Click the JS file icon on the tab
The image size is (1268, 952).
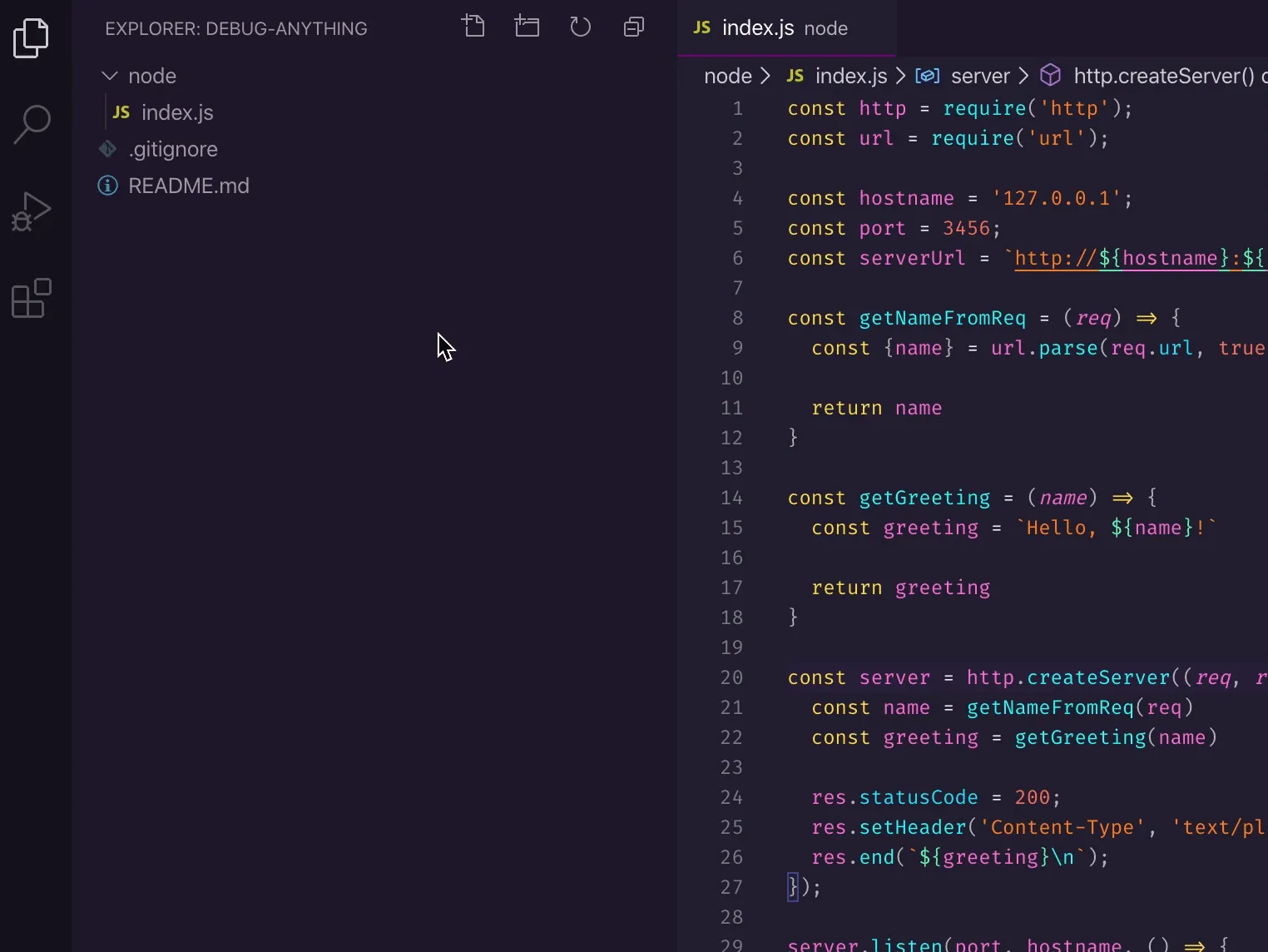702,27
